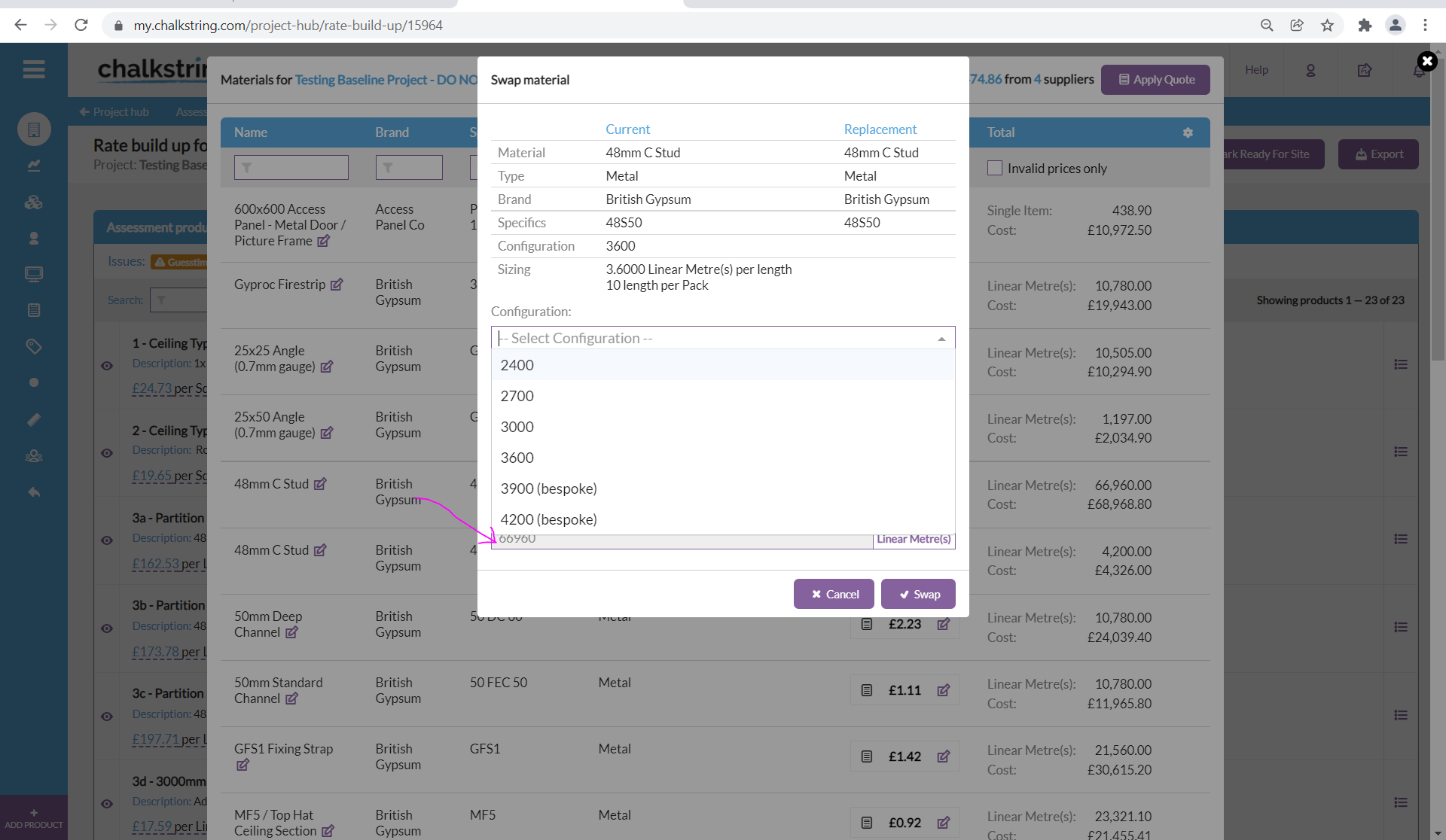Close the materials overlay with X icon
1446x840 pixels.
point(1426,61)
